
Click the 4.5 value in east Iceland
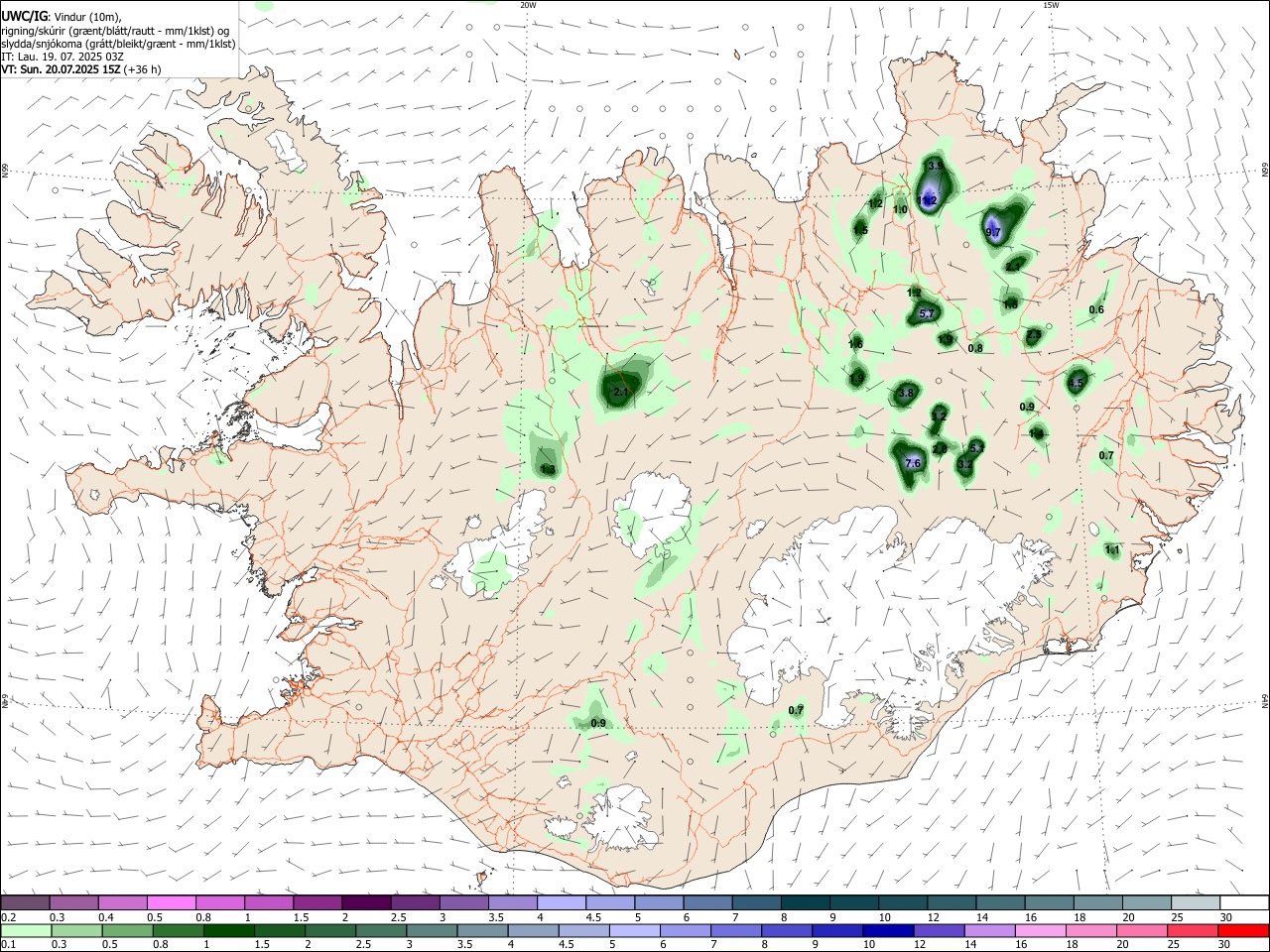(1077, 383)
